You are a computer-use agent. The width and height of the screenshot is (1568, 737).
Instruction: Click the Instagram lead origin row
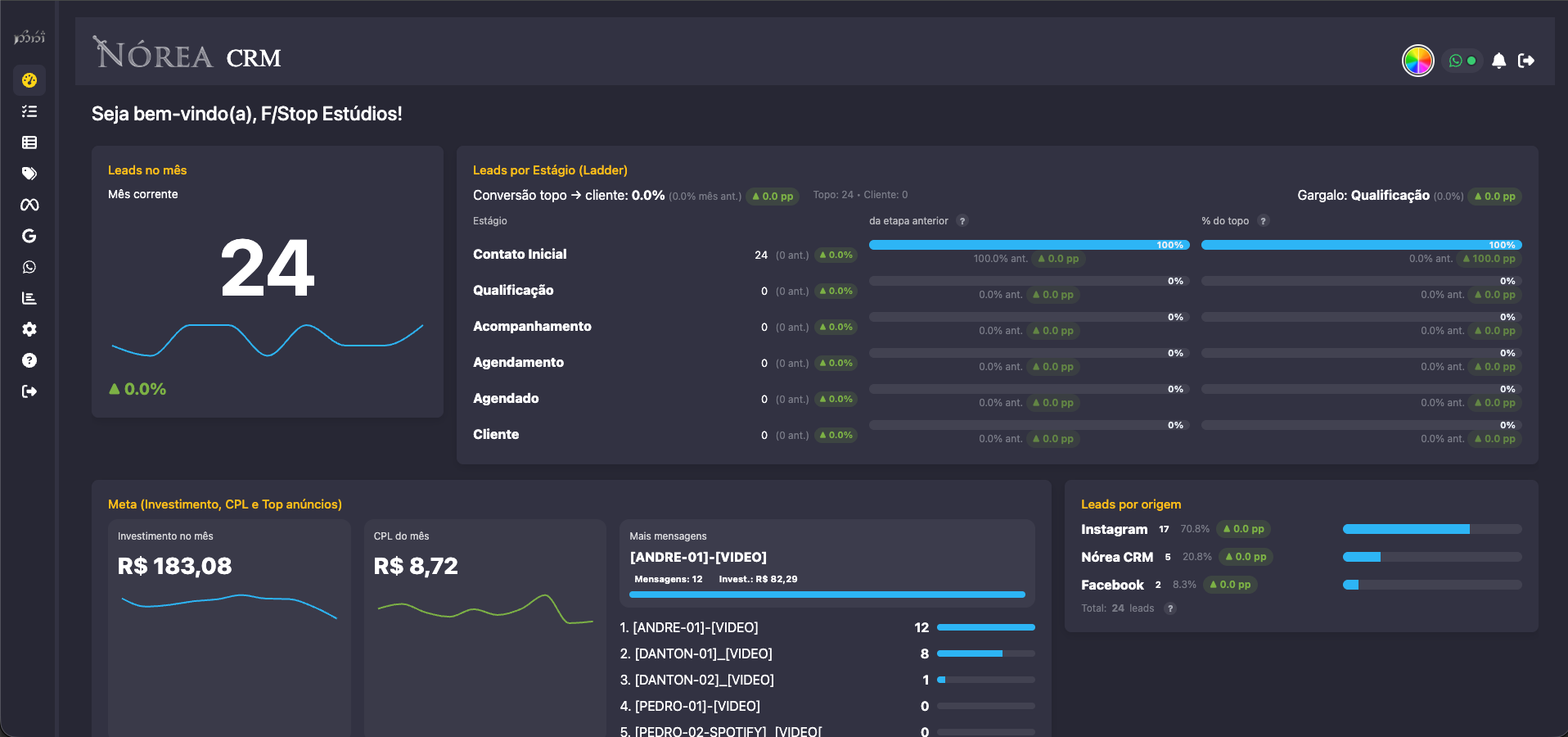pyautogui.click(x=1114, y=530)
